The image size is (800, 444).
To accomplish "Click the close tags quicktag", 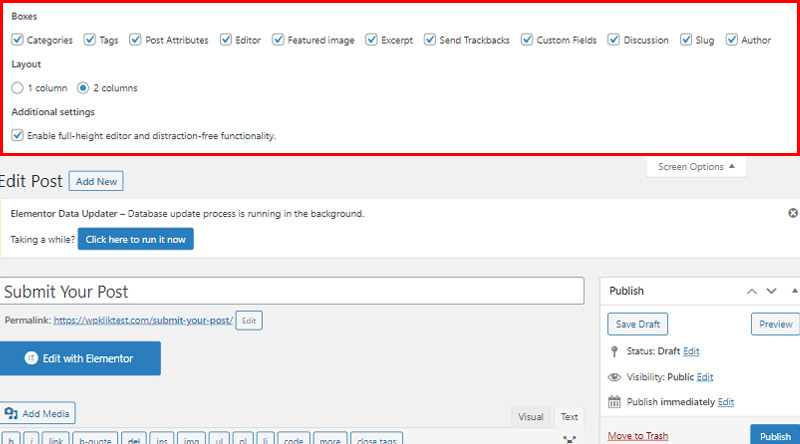I will tap(377, 439).
